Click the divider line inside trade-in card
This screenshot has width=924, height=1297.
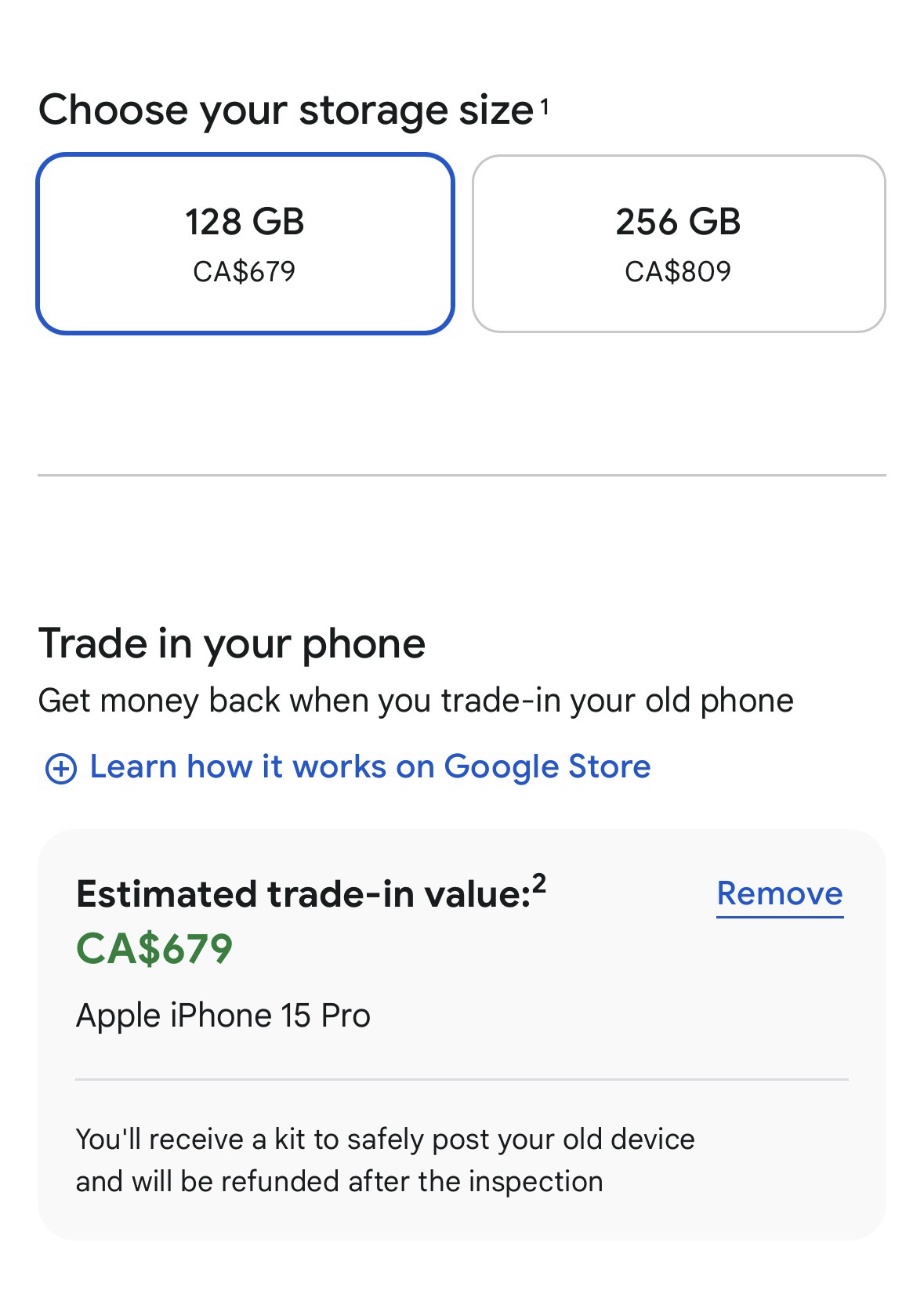462,1079
